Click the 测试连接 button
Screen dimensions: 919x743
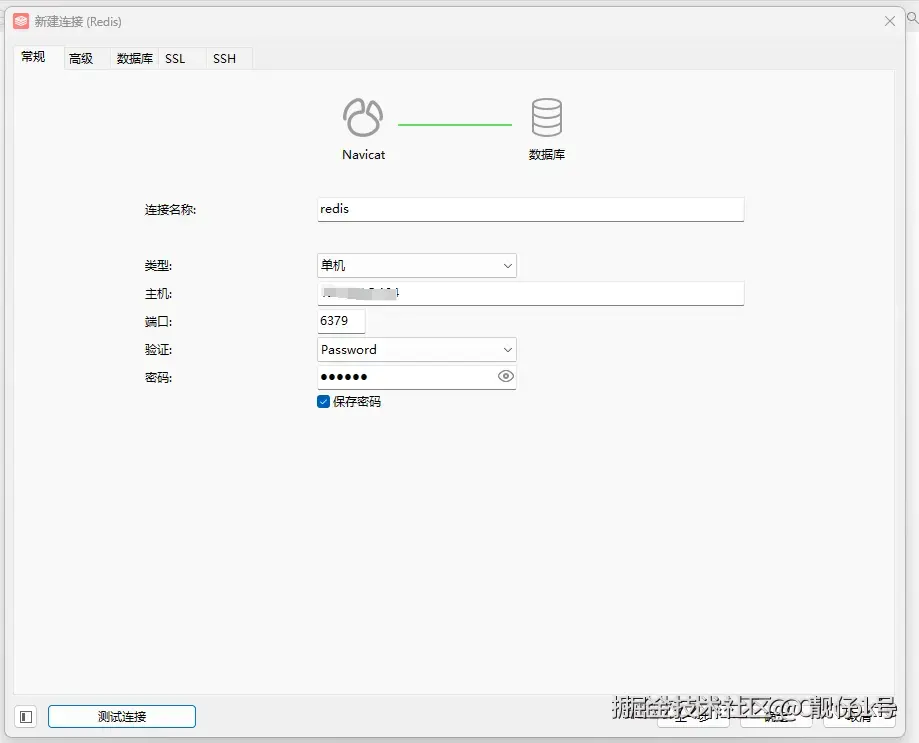click(x=122, y=717)
